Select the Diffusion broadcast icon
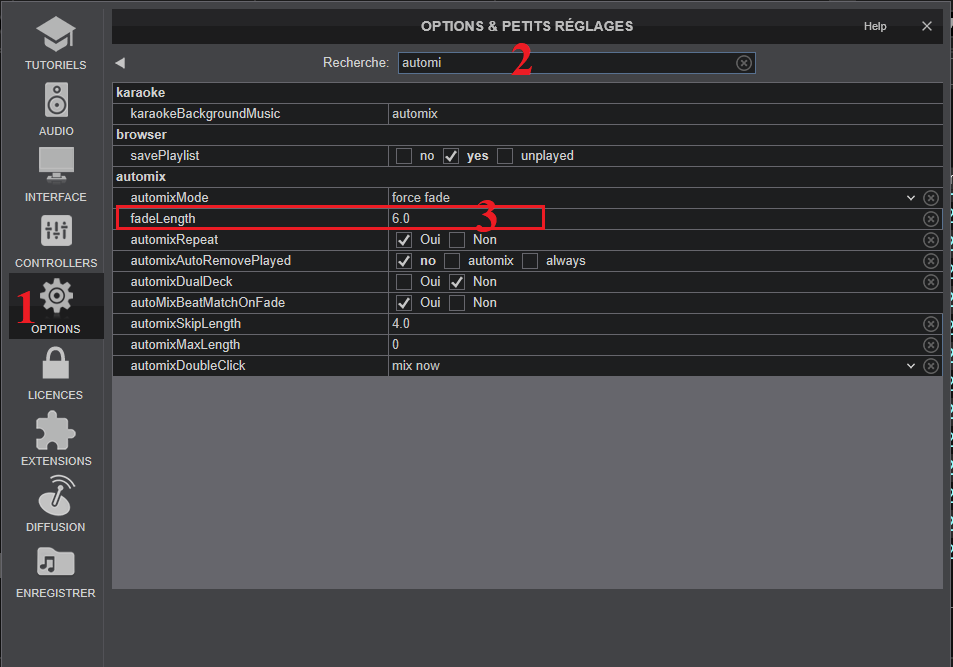This screenshot has height=667, width=953. point(56,496)
